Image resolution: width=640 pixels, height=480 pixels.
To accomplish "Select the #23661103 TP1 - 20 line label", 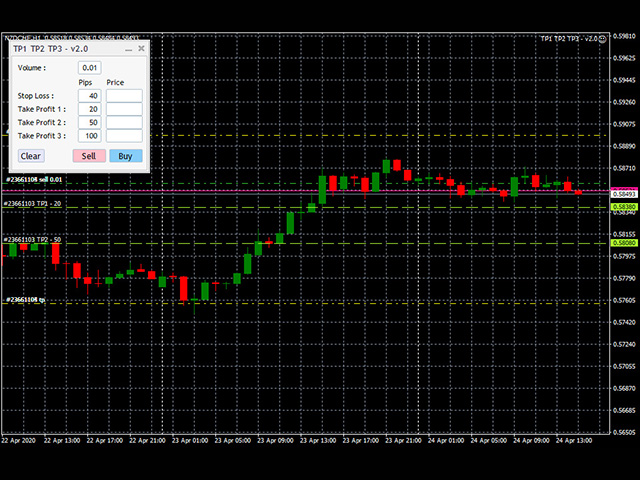I will [x=32, y=204].
